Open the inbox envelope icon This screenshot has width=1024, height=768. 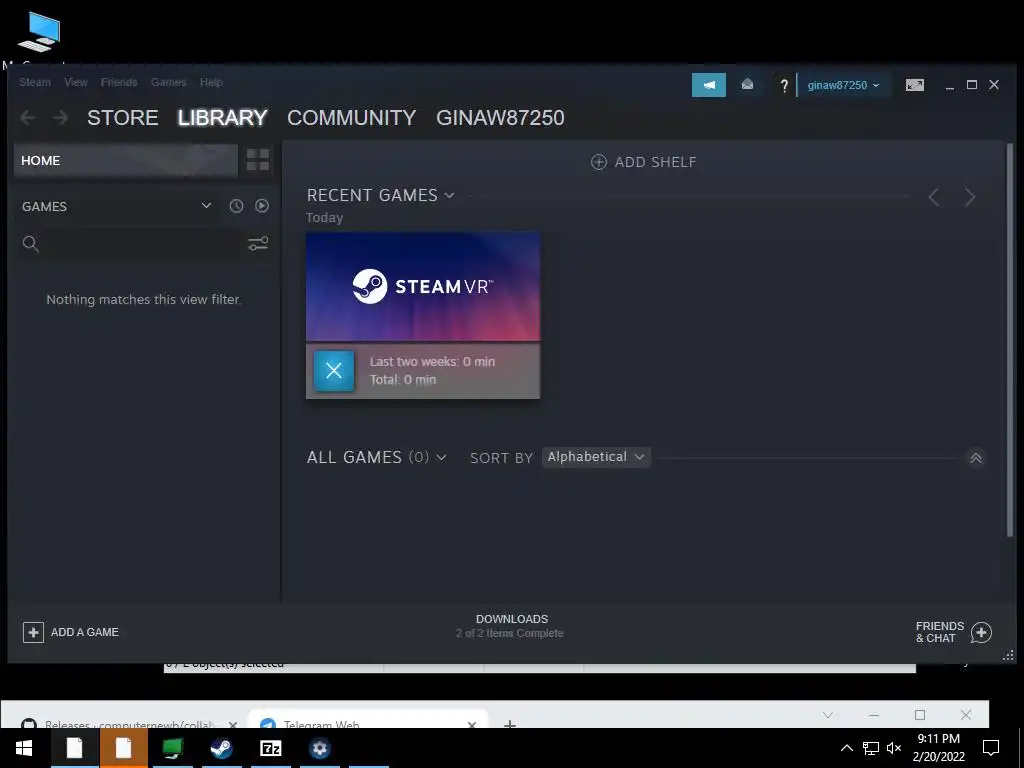pos(747,85)
